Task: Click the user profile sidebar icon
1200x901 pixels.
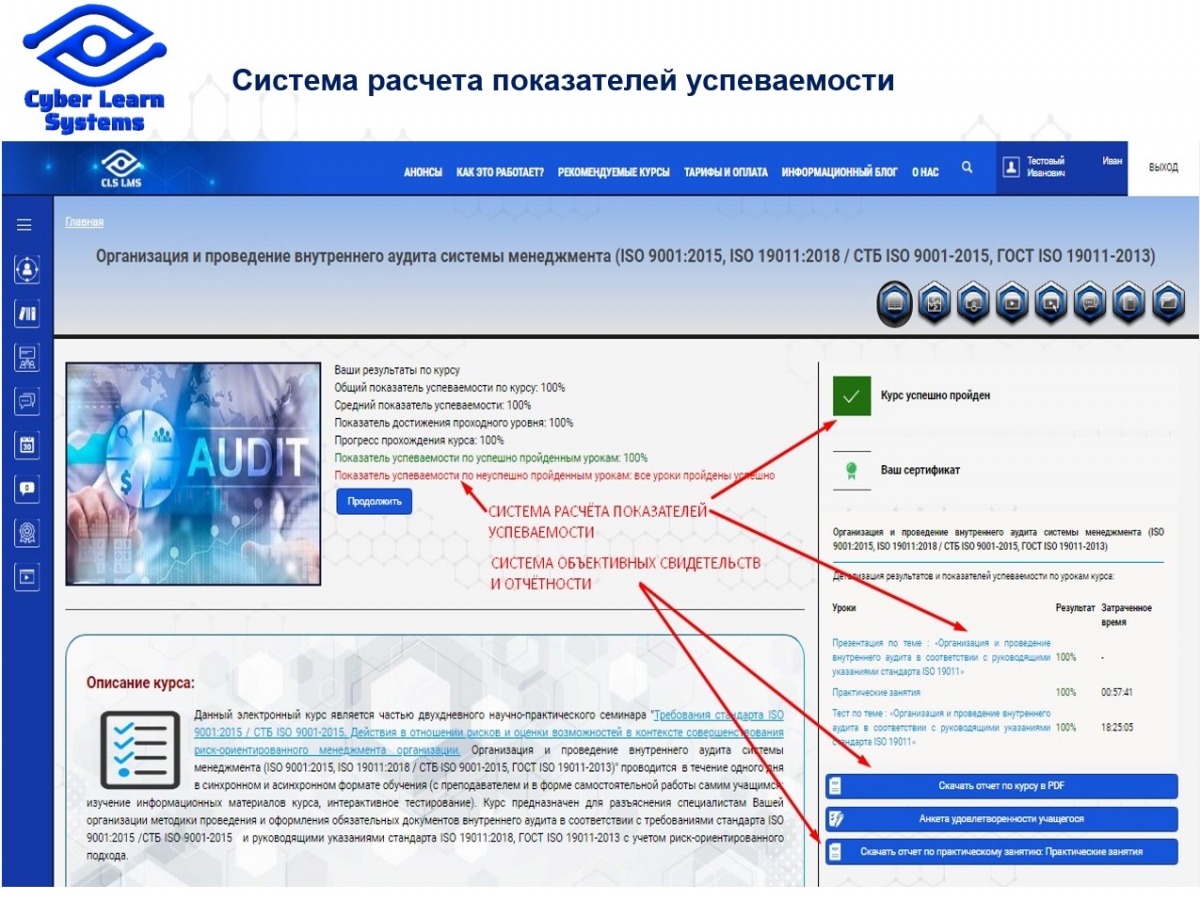Action: click(27, 269)
